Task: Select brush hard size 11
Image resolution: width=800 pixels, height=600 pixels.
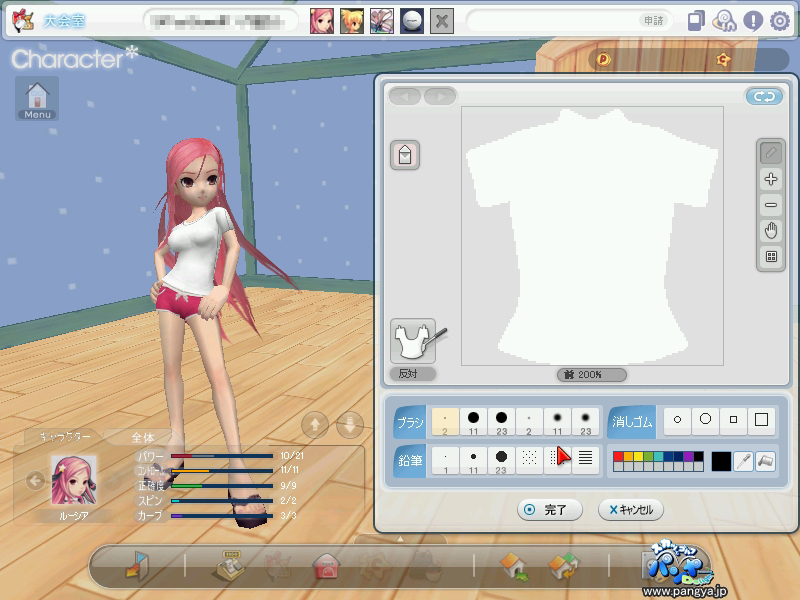Action: point(473,421)
